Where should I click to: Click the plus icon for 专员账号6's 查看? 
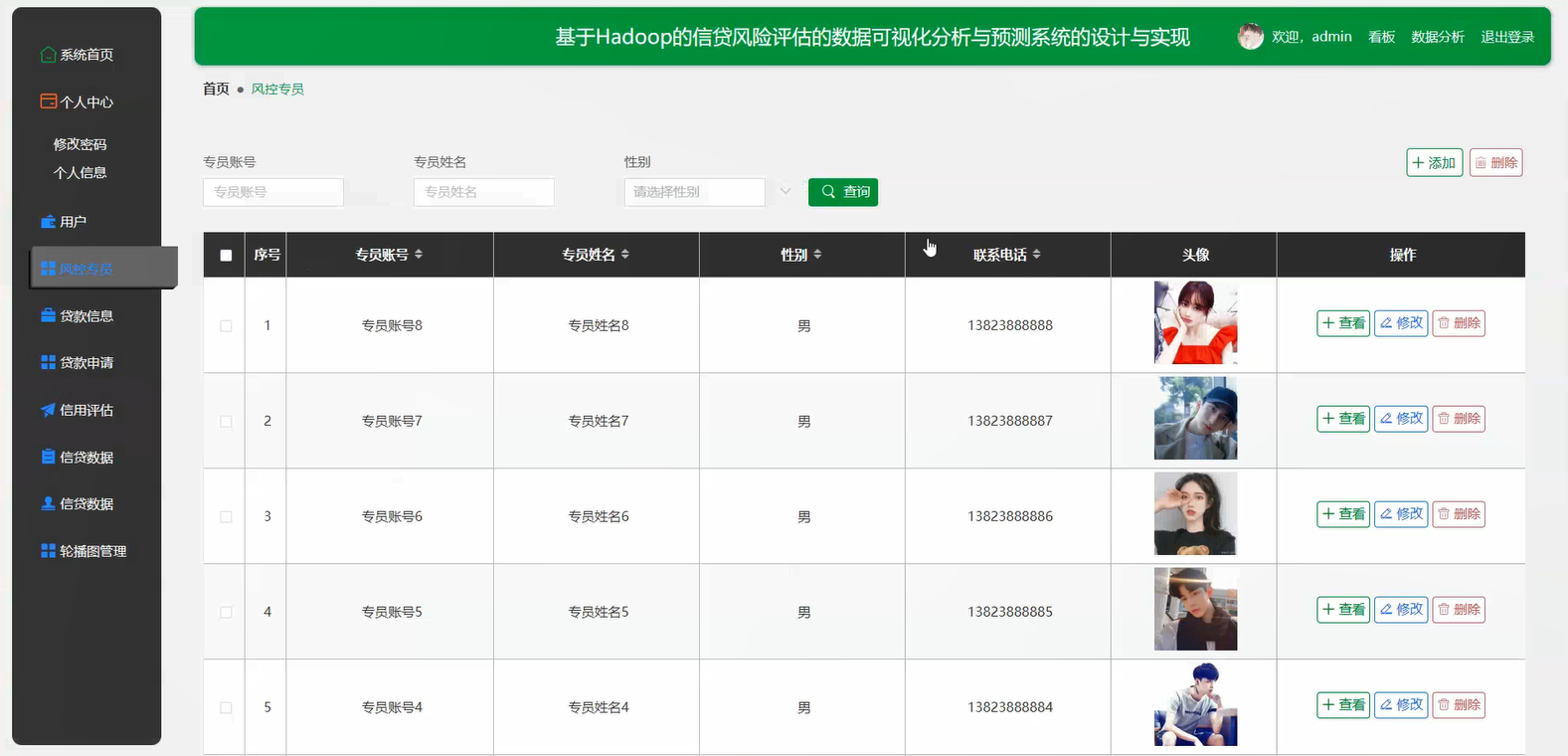(x=1328, y=514)
